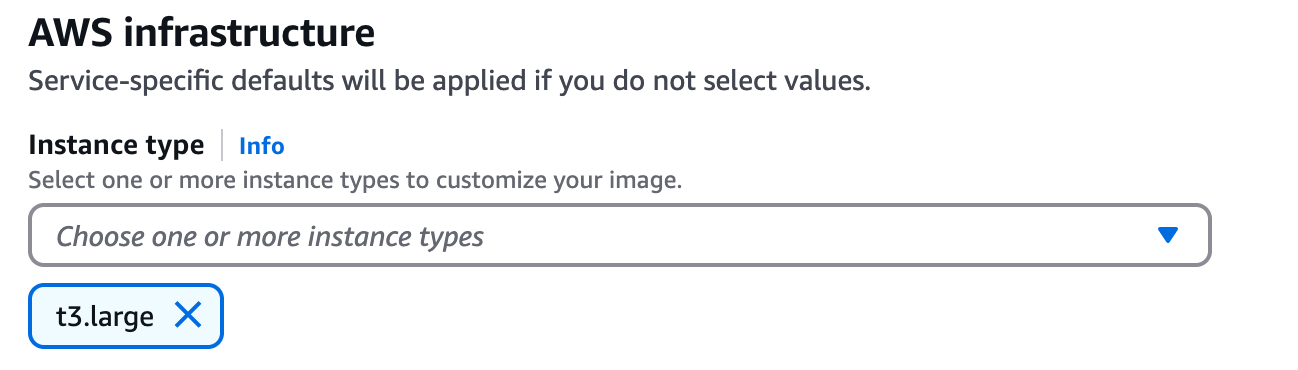Click the blue triangle caret icon

click(x=1167, y=236)
